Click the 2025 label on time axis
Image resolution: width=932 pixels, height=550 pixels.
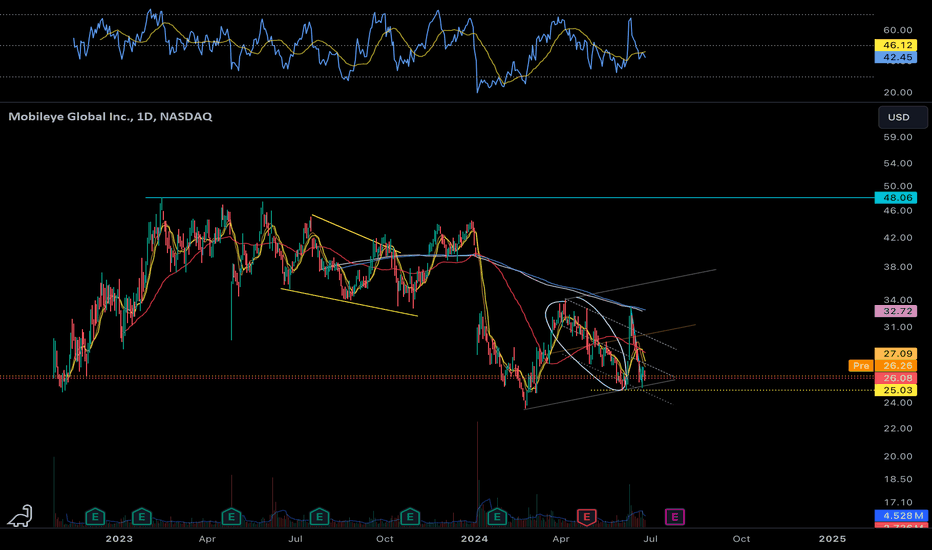832,539
